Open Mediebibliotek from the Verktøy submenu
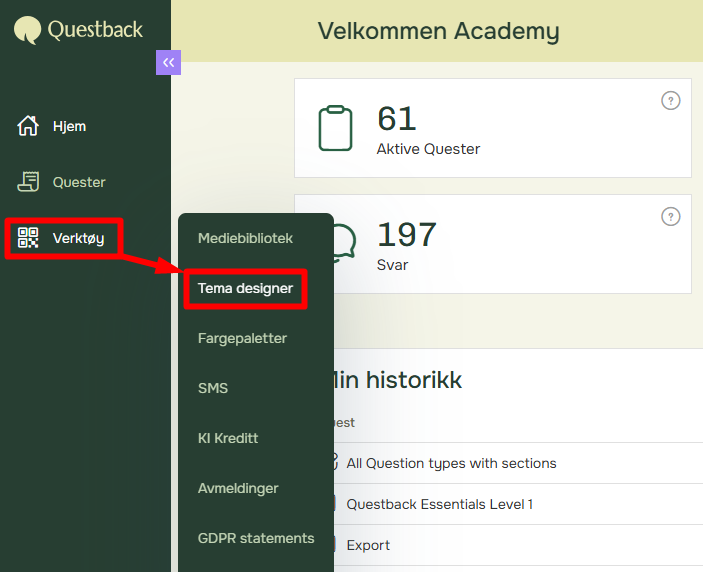The height and width of the screenshot is (572, 703). [x=245, y=238]
